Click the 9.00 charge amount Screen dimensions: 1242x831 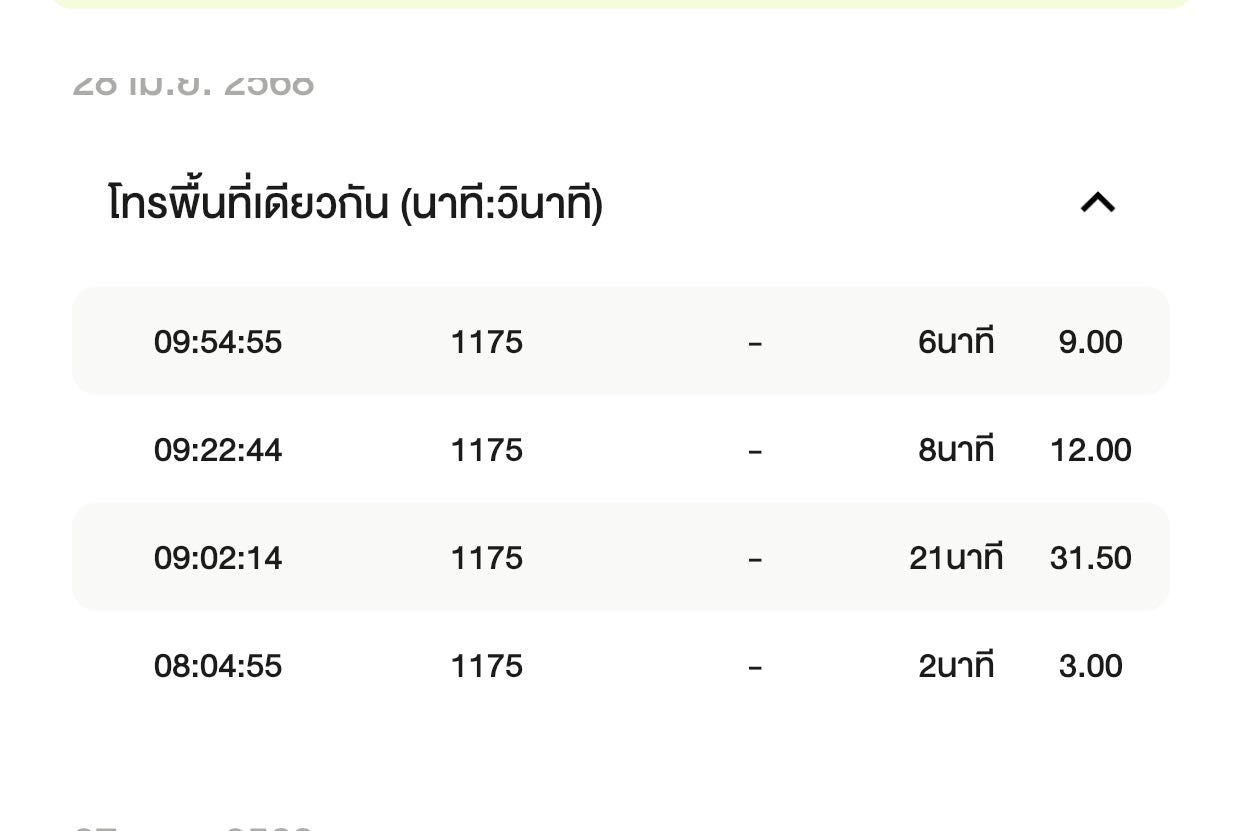1090,342
